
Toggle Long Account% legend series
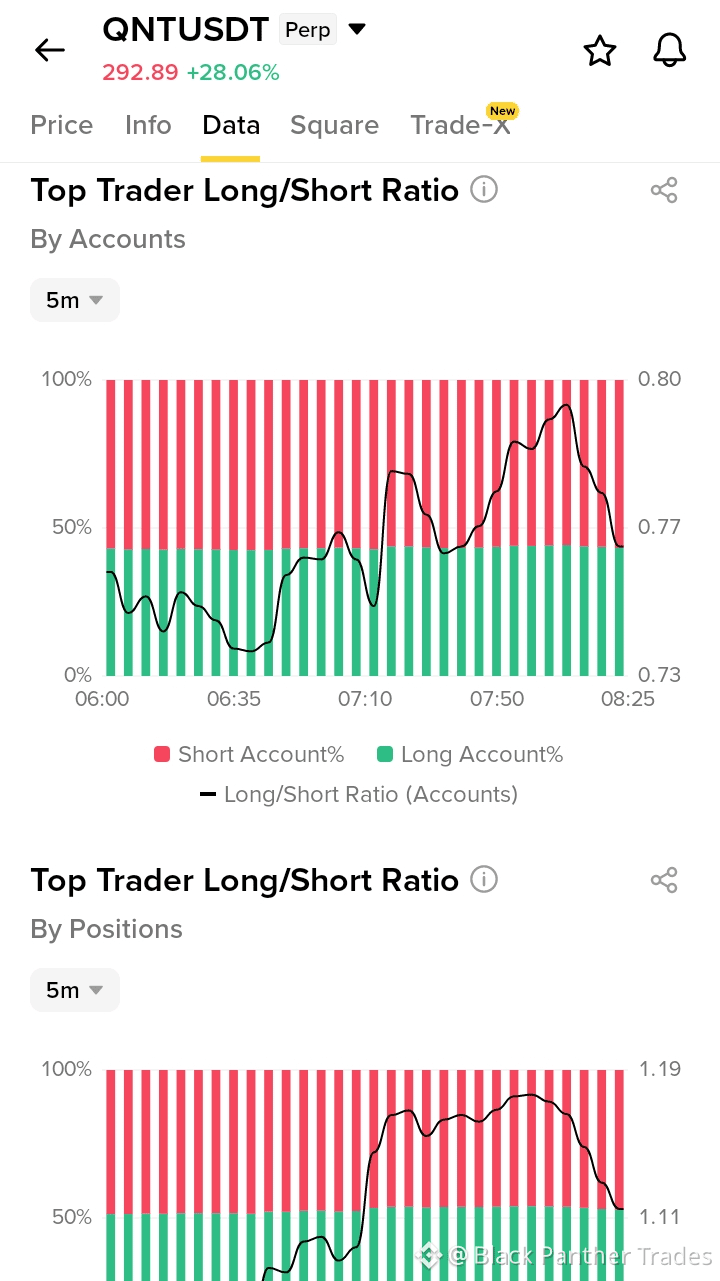(x=469, y=755)
